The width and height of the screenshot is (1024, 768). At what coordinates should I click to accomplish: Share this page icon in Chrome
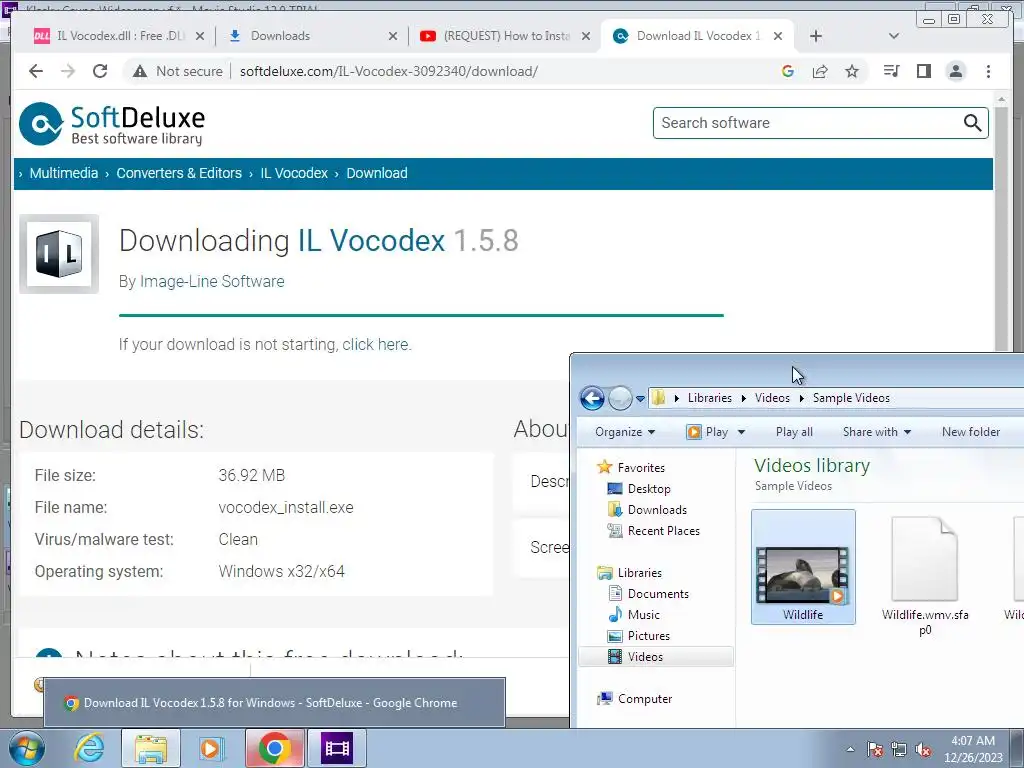pyautogui.click(x=820, y=71)
